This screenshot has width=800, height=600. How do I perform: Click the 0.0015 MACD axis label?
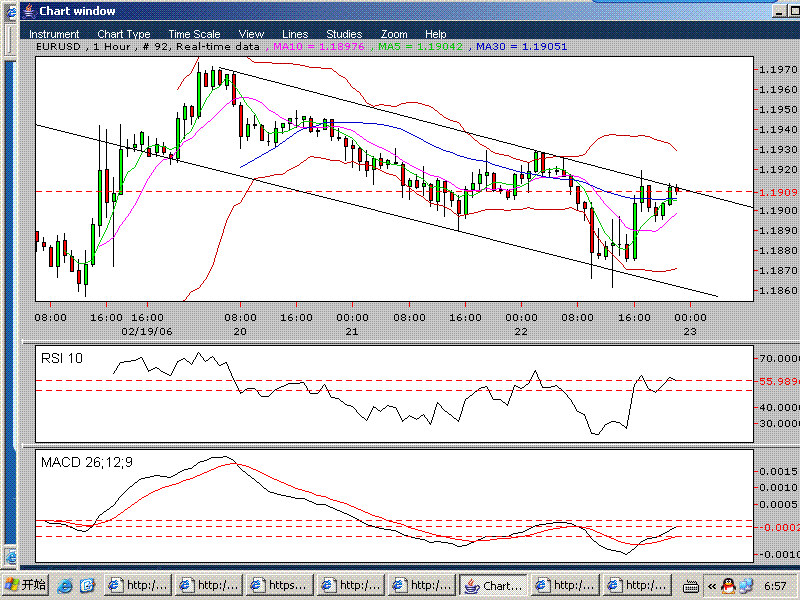point(779,471)
